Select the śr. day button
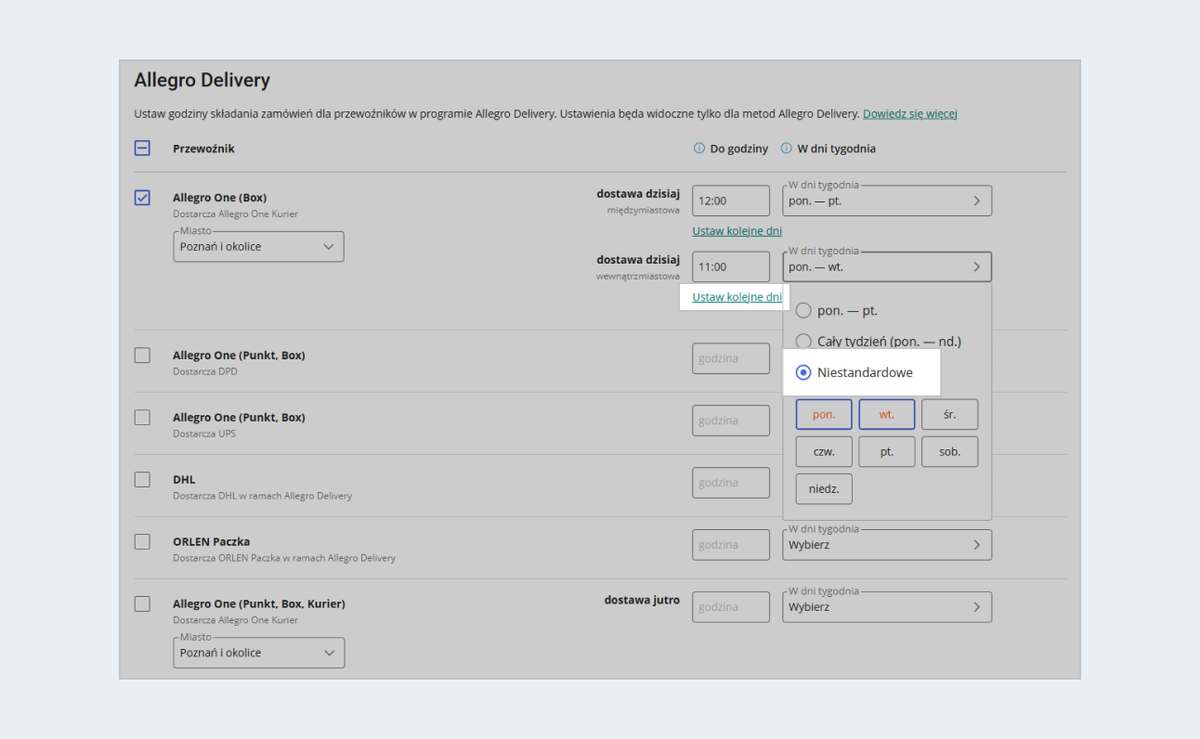 [950, 414]
